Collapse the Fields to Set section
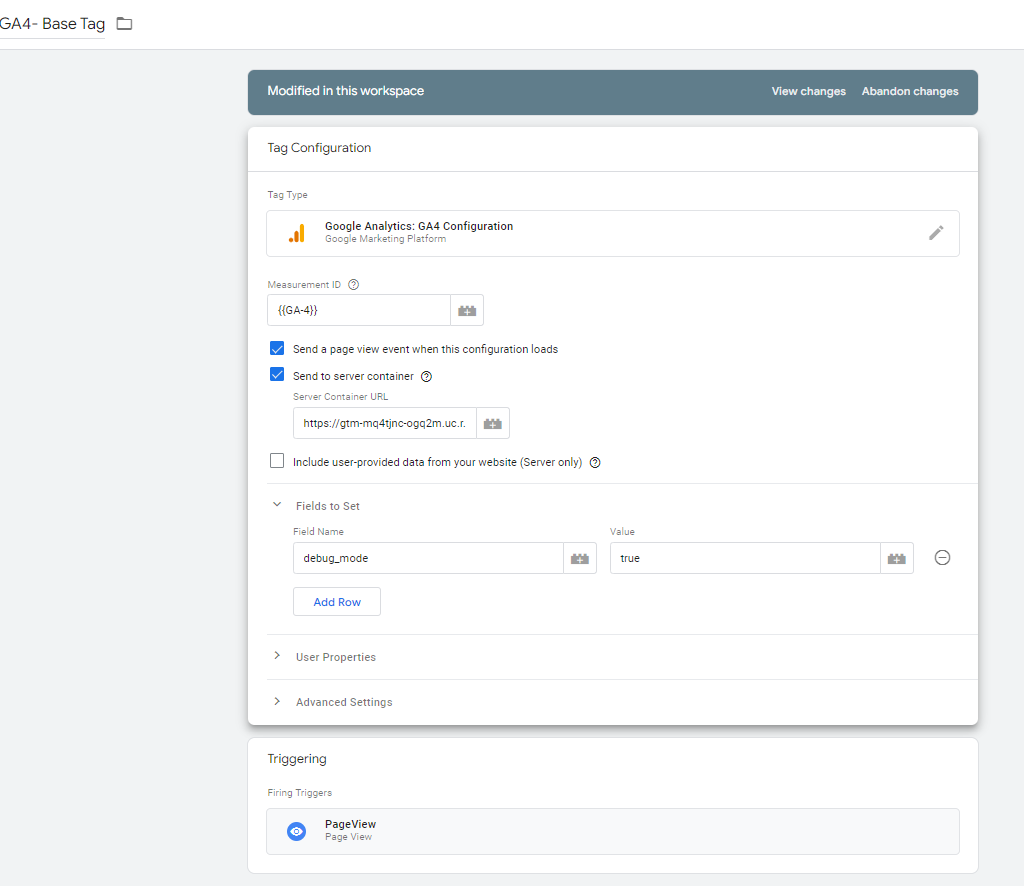 click(277, 505)
